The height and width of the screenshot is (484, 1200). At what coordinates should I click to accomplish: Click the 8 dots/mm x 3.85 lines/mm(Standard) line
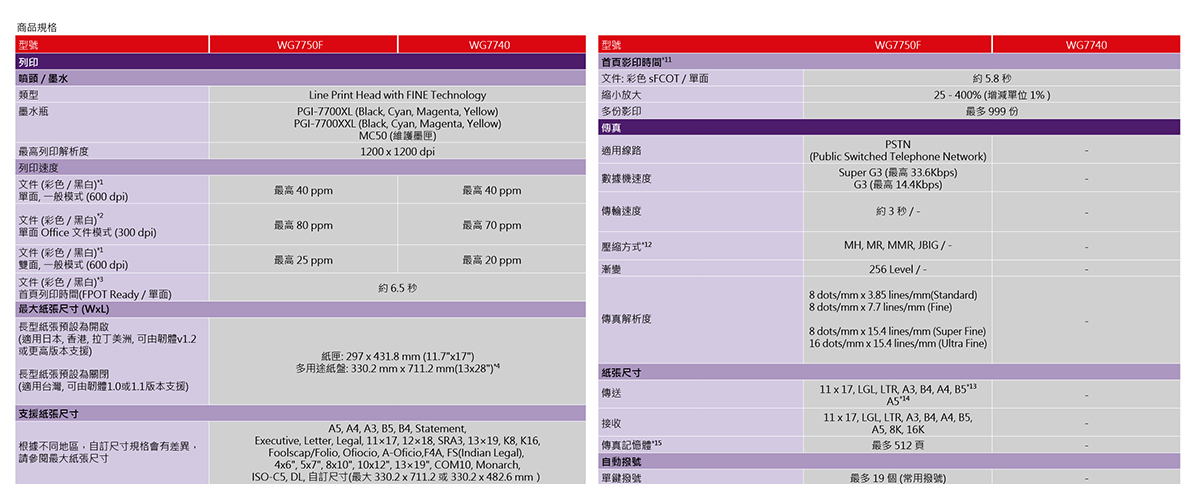pyautogui.click(x=893, y=295)
